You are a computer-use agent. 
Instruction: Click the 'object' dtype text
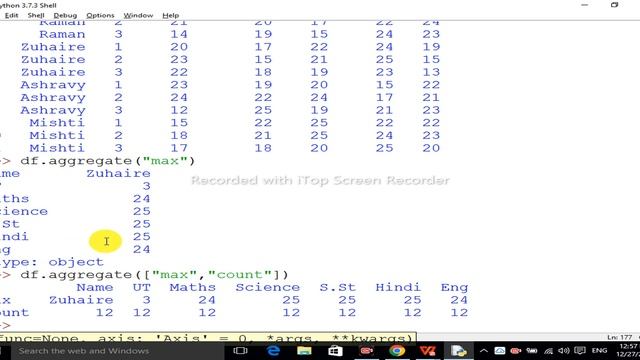(76, 262)
